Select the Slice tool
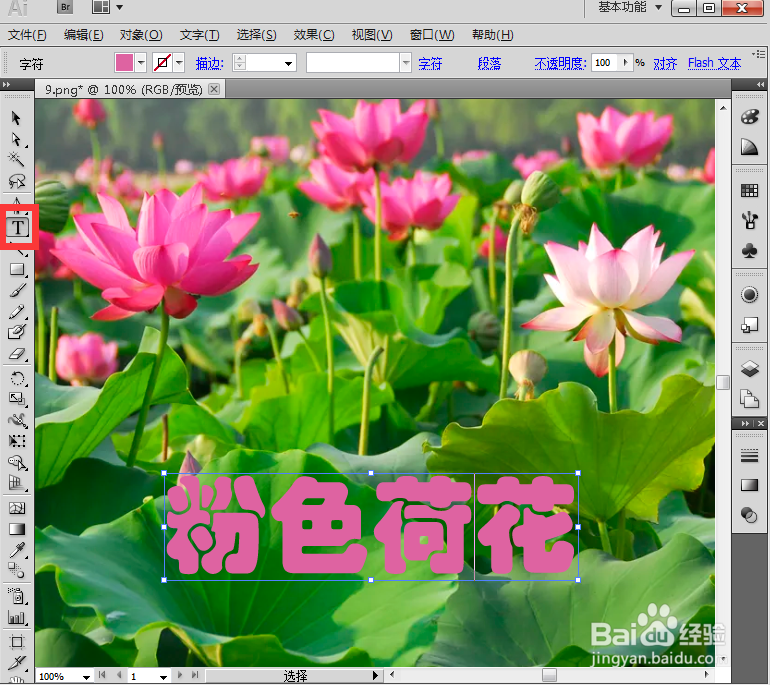The width and height of the screenshot is (770, 685). tap(17, 662)
